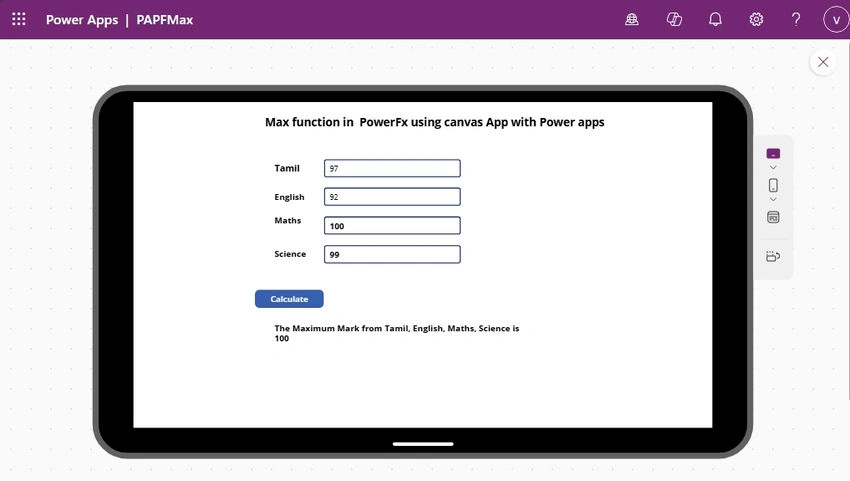Click the 'Max function in PowerFx' heading

[434, 122]
